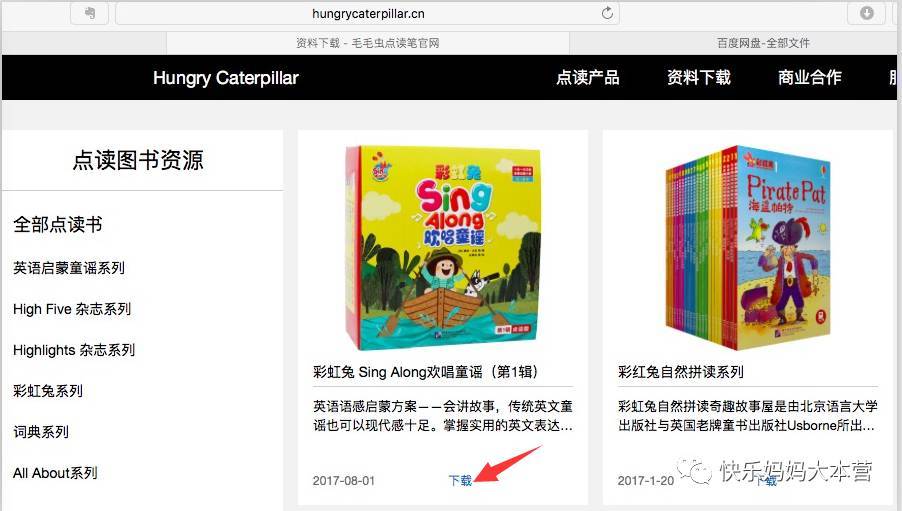Open 商业合作 in the navigation bar
Viewport: 902px width, 511px height.
coord(809,77)
